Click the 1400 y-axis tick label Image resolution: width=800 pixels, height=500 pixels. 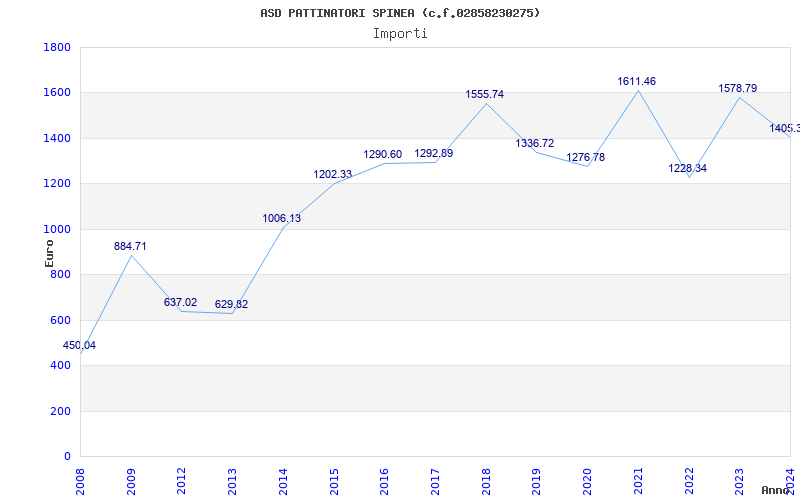[57, 138]
